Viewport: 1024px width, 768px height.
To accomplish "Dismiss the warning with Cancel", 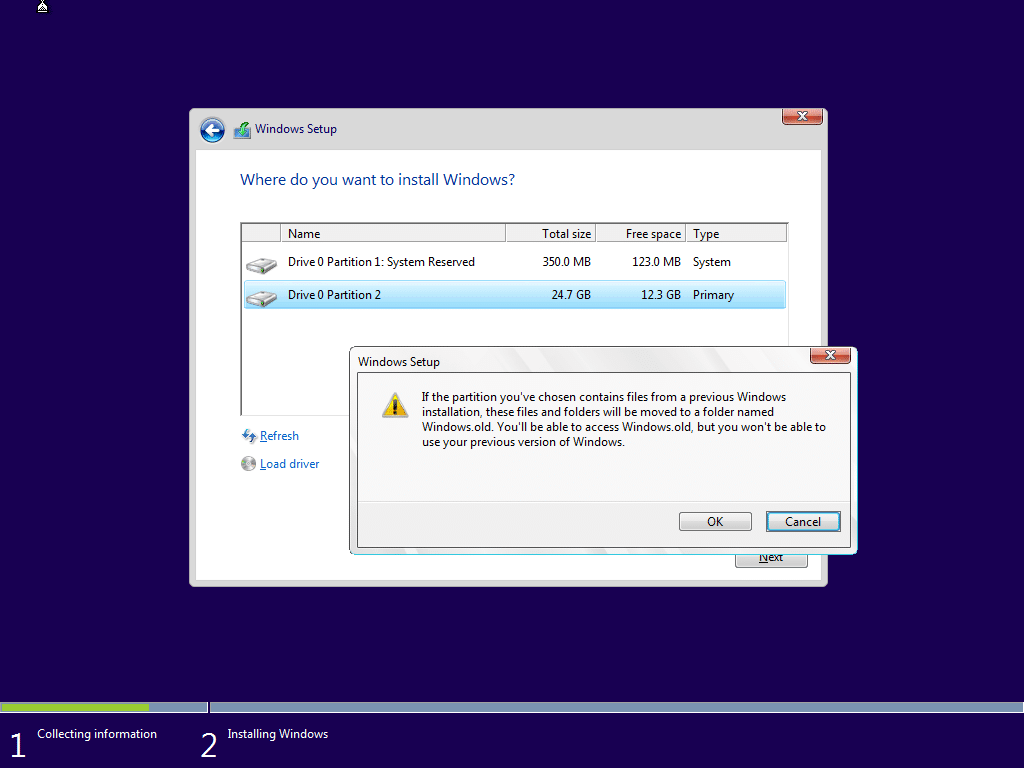I will [803, 521].
